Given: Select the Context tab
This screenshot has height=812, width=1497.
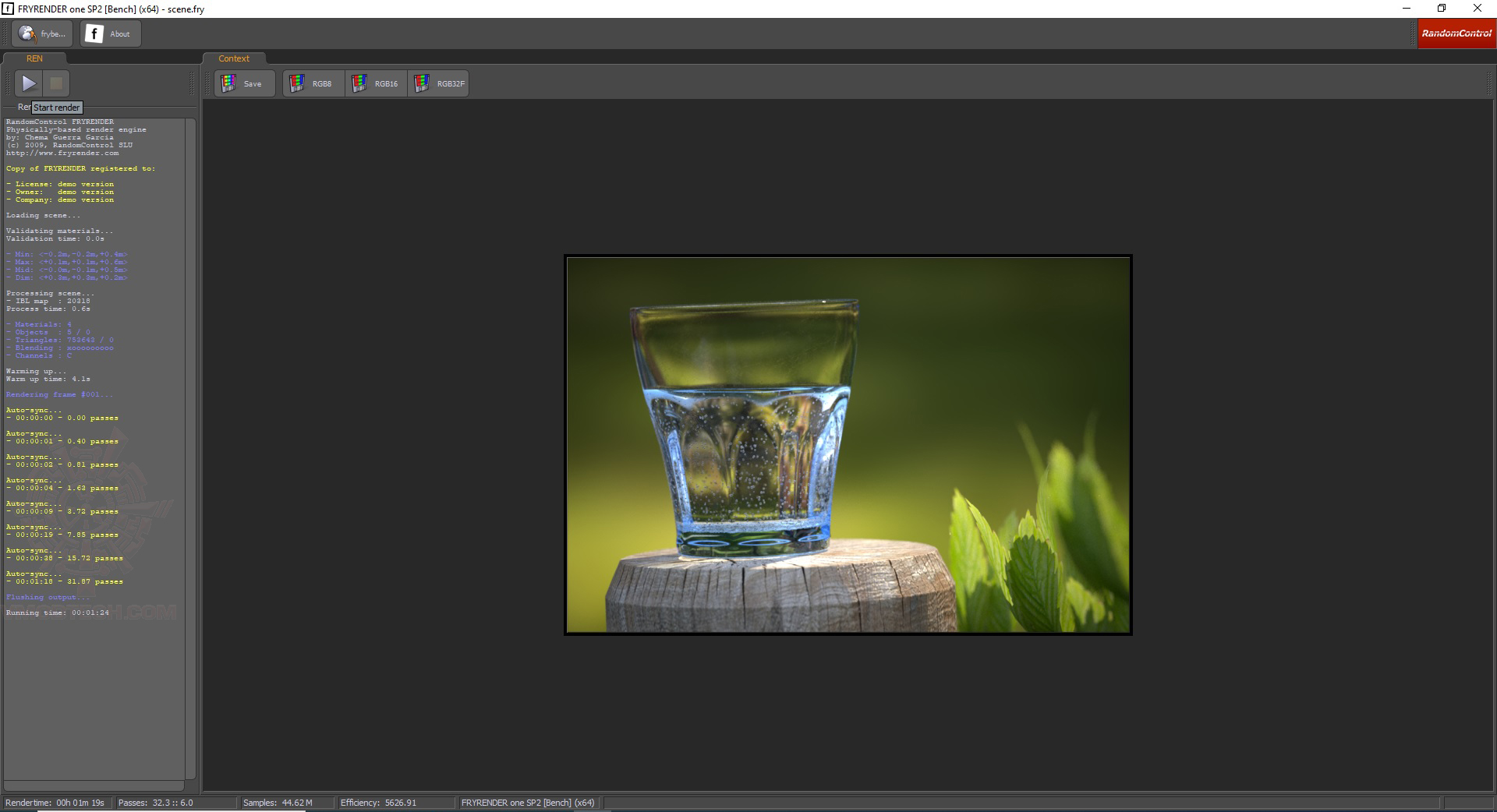Looking at the screenshot, I should [234, 58].
